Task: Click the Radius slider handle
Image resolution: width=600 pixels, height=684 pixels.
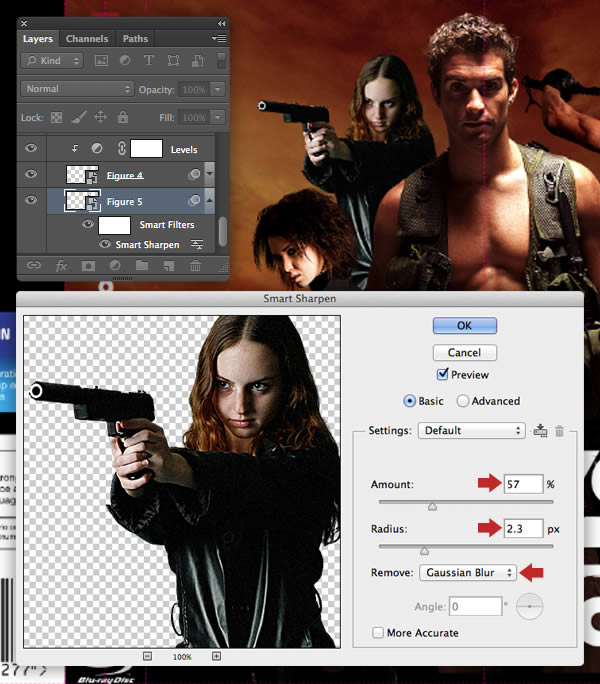Action: click(425, 551)
